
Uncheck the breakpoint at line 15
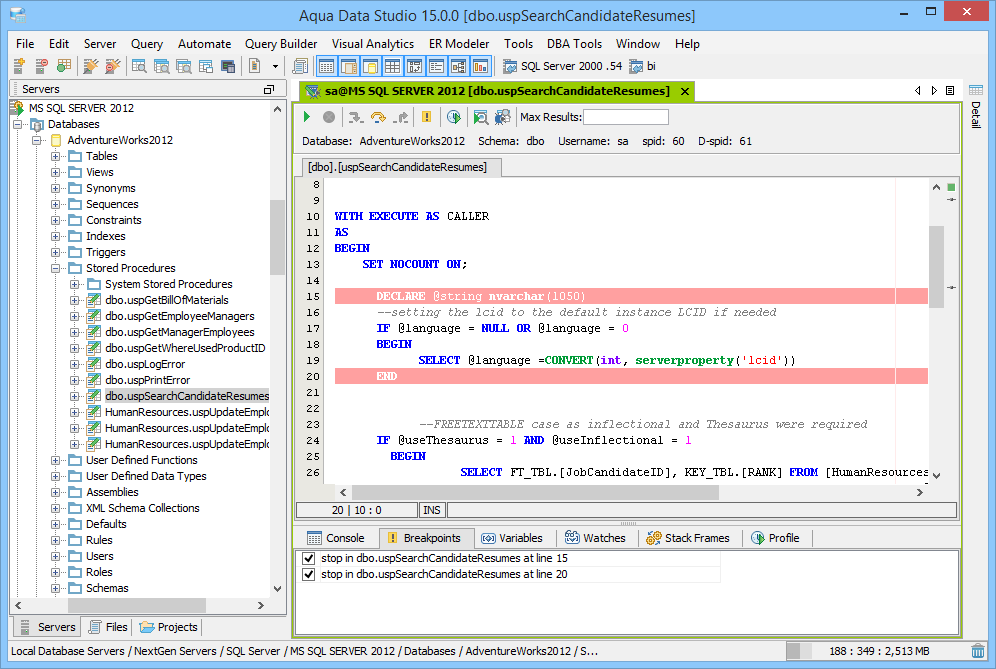(x=309, y=558)
